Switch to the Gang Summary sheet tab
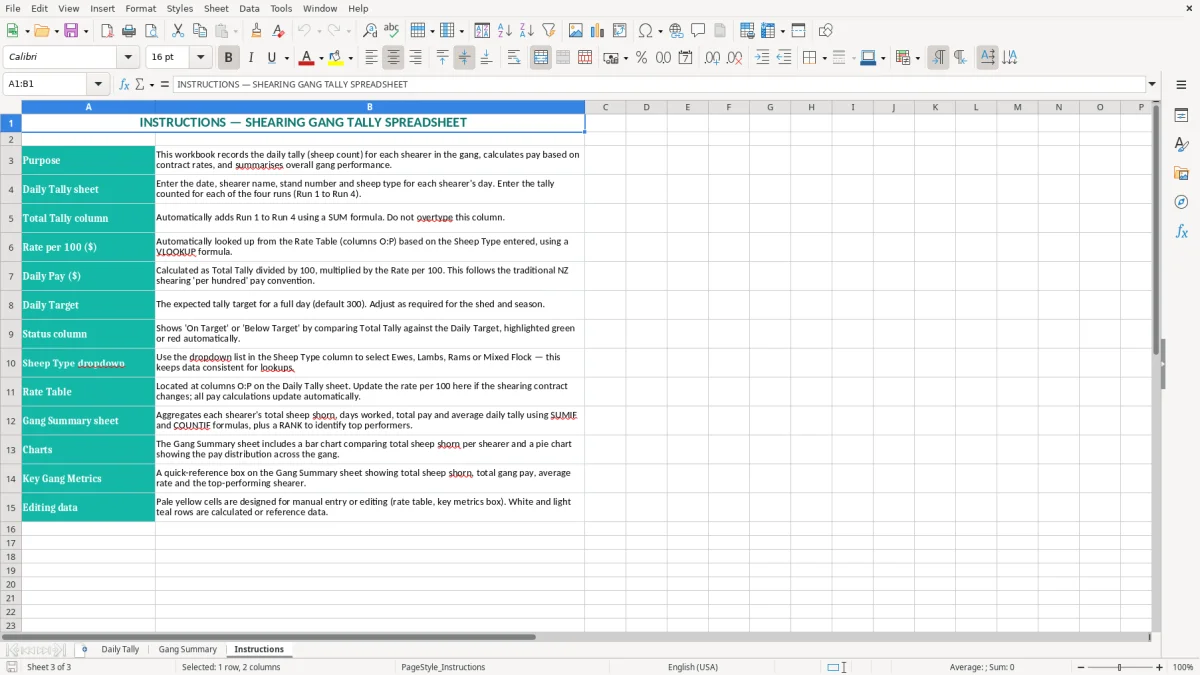This screenshot has height=675, width=1200. [187, 649]
